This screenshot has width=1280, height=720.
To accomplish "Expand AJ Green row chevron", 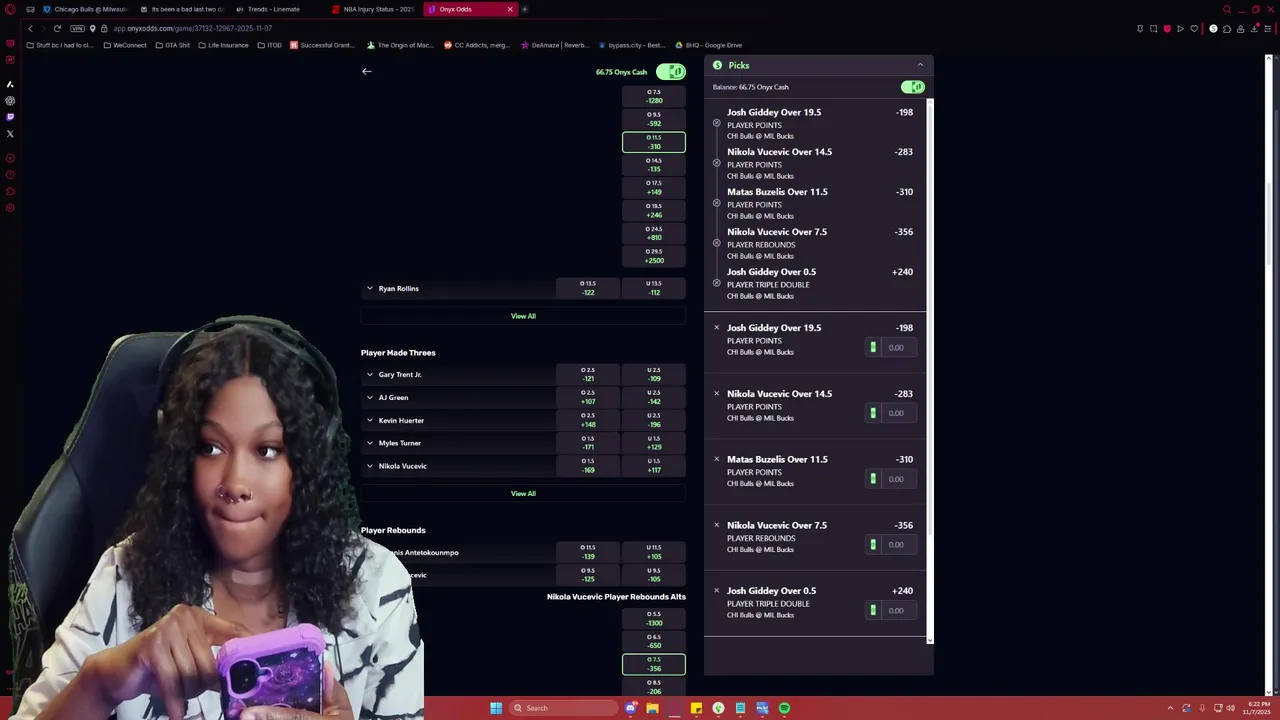I will pyautogui.click(x=369, y=397).
